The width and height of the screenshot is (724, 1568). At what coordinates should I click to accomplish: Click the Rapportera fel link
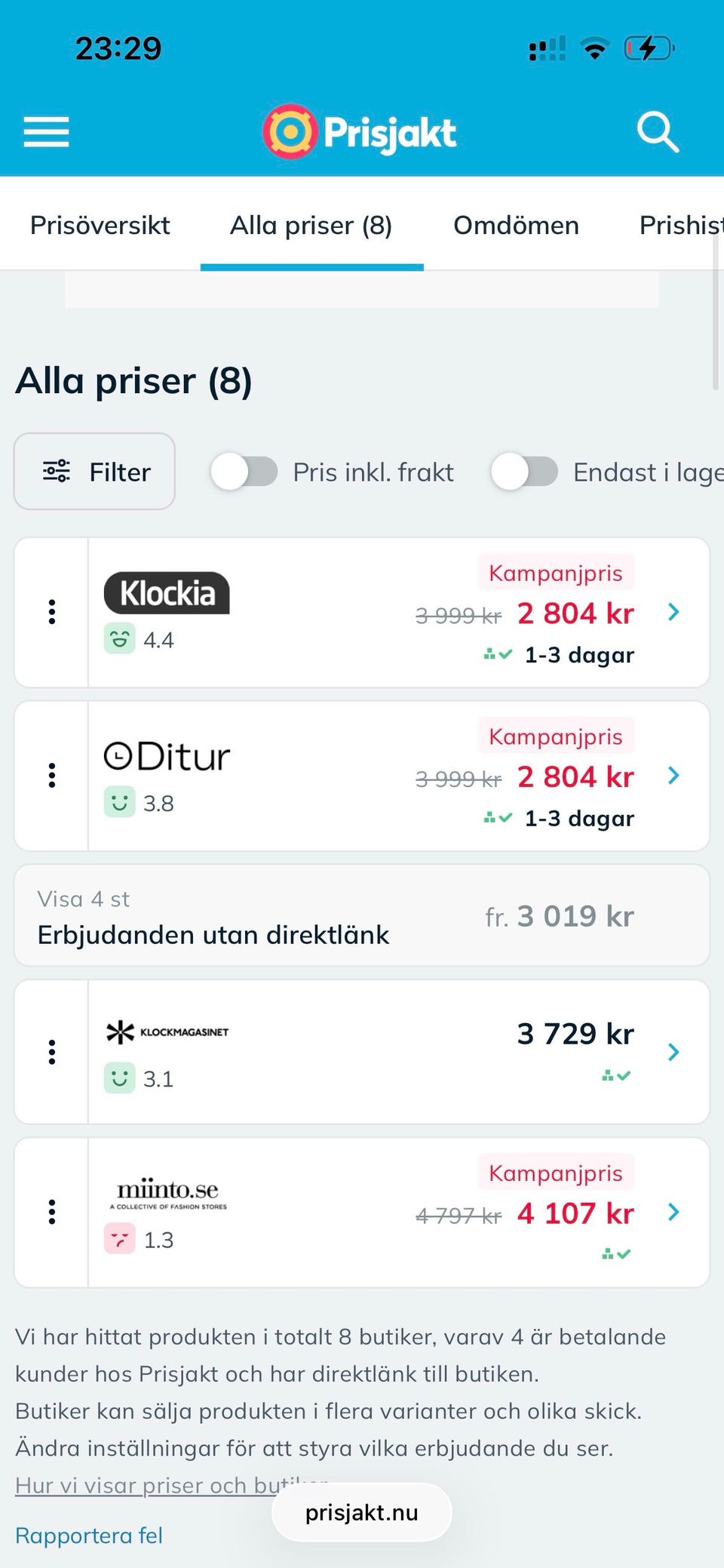[89, 1536]
